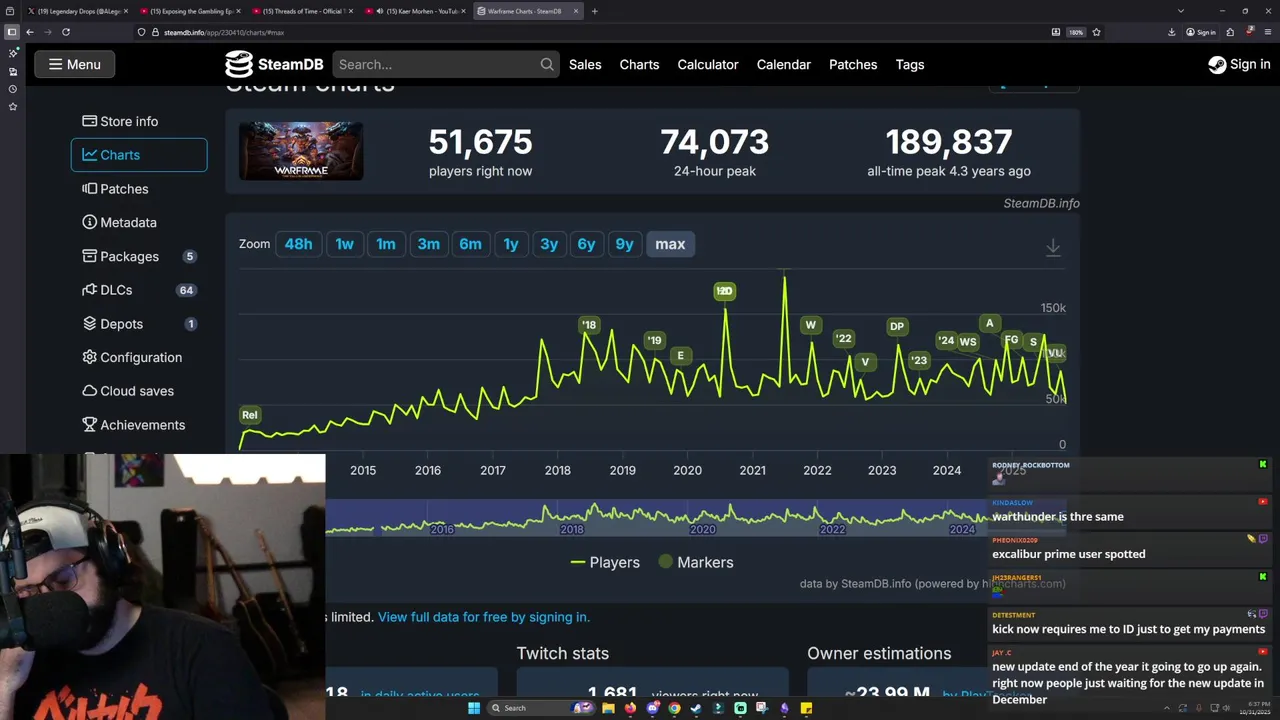The height and width of the screenshot is (720, 1280).
Task: Click the '19 chart marker
Action: 654,341
